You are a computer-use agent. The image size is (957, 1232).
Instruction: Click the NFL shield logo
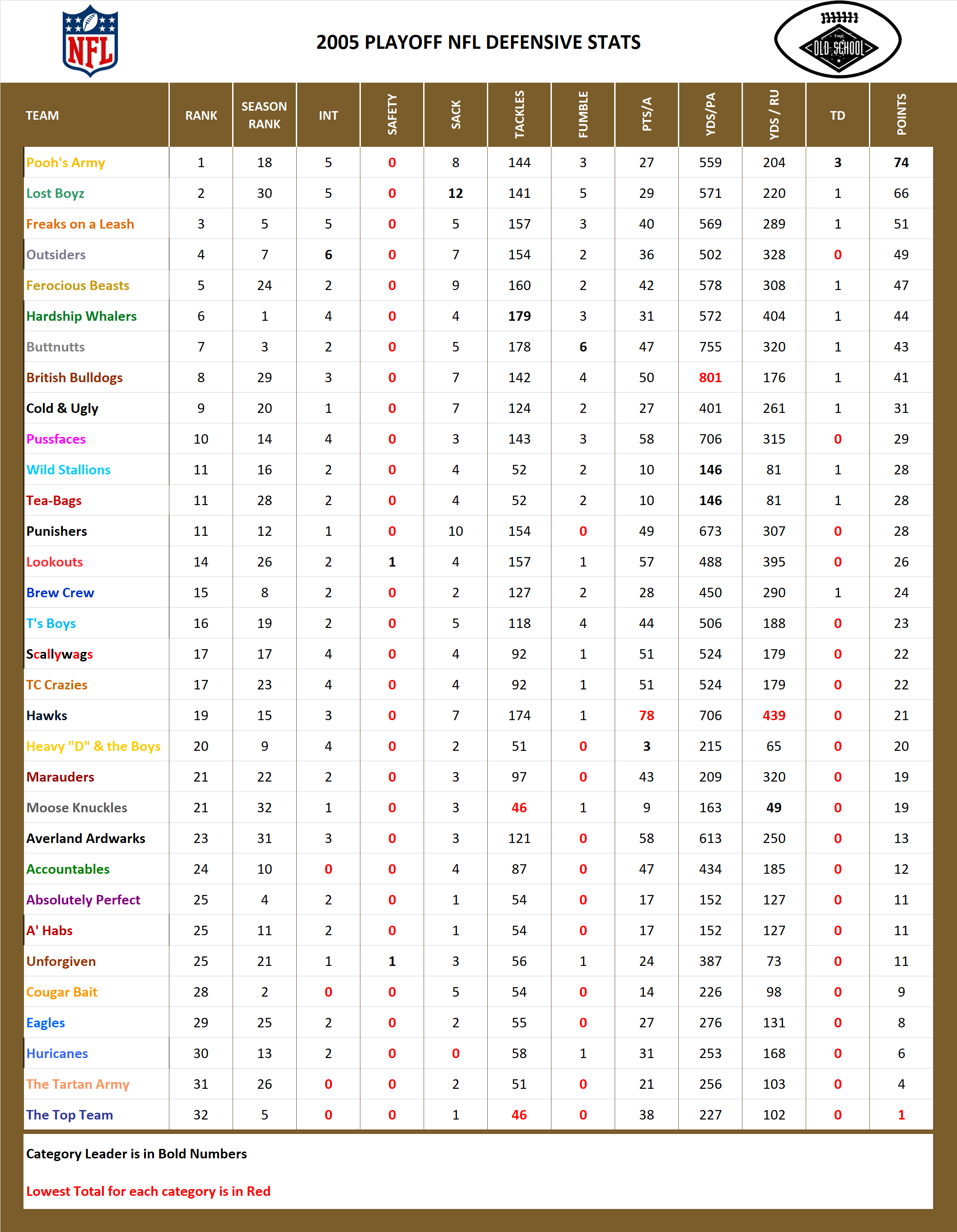point(90,42)
